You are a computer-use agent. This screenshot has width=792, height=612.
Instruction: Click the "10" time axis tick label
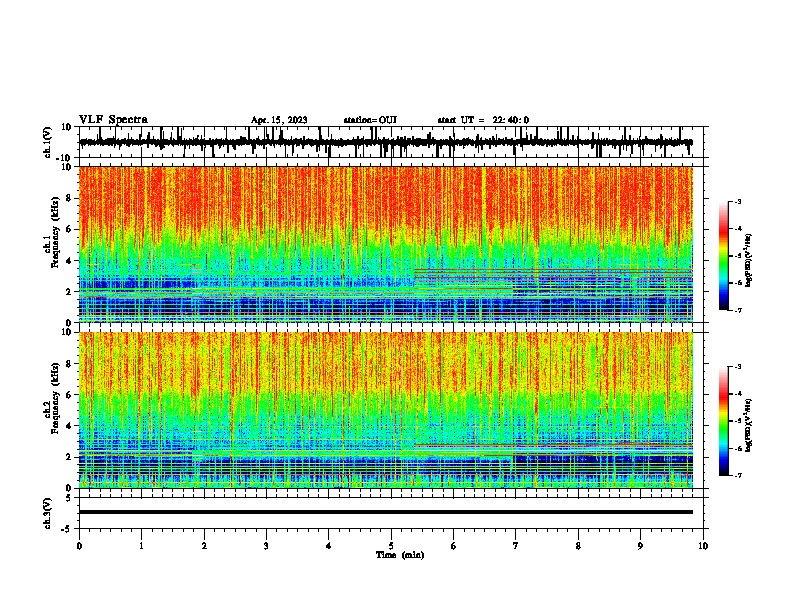click(x=703, y=546)
